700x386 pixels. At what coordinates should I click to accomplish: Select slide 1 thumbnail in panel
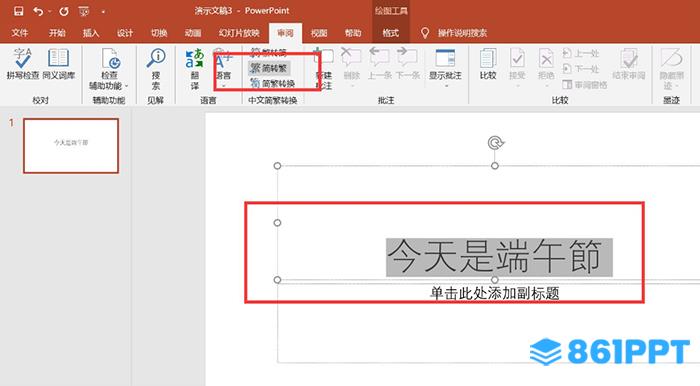coord(71,145)
